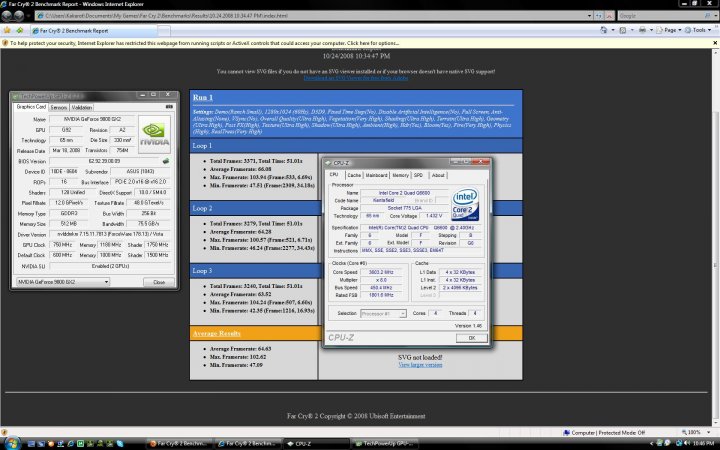The width and height of the screenshot is (720, 450).
Task: Click the GPU-Z Name field GeForce 9800 GX2
Action: tap(91, 119)
